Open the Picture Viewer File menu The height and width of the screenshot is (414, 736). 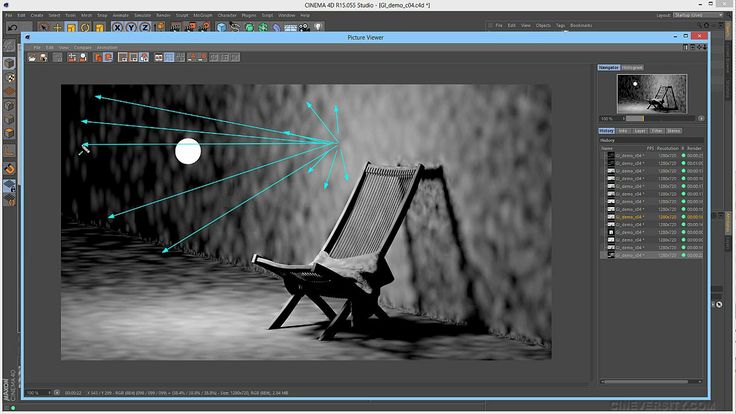(37, 47)
